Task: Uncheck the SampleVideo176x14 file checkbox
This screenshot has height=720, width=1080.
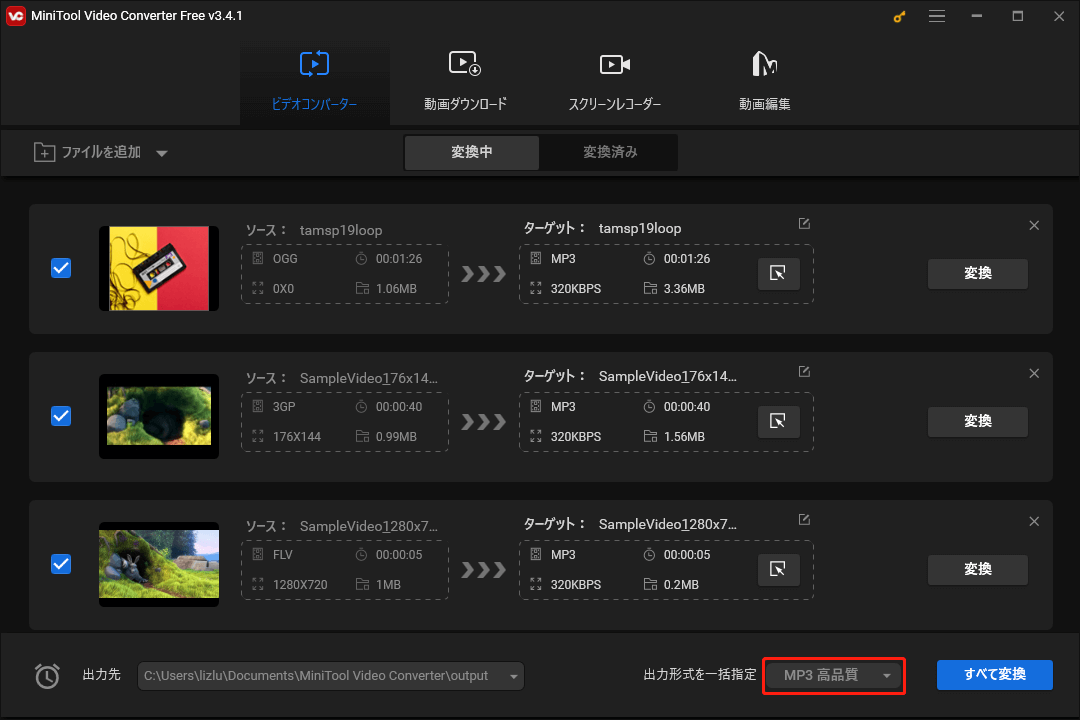Action: coord(61,416)
